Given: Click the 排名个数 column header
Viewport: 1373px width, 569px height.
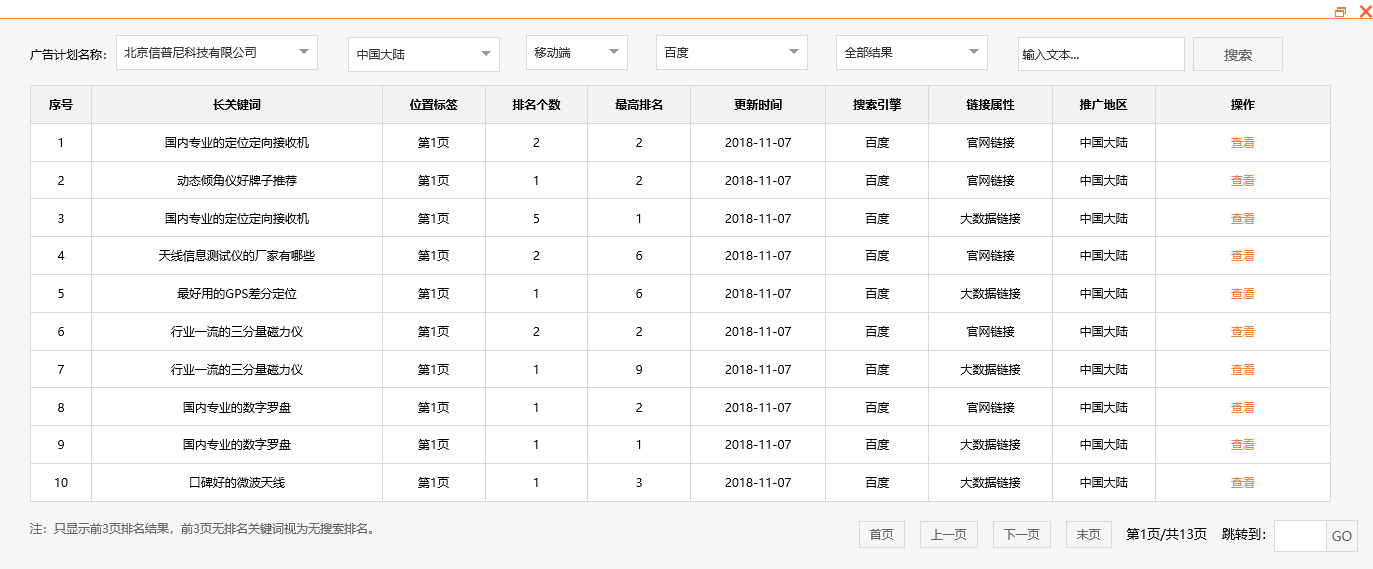Looking at the screenshot, I should [537, 105].
